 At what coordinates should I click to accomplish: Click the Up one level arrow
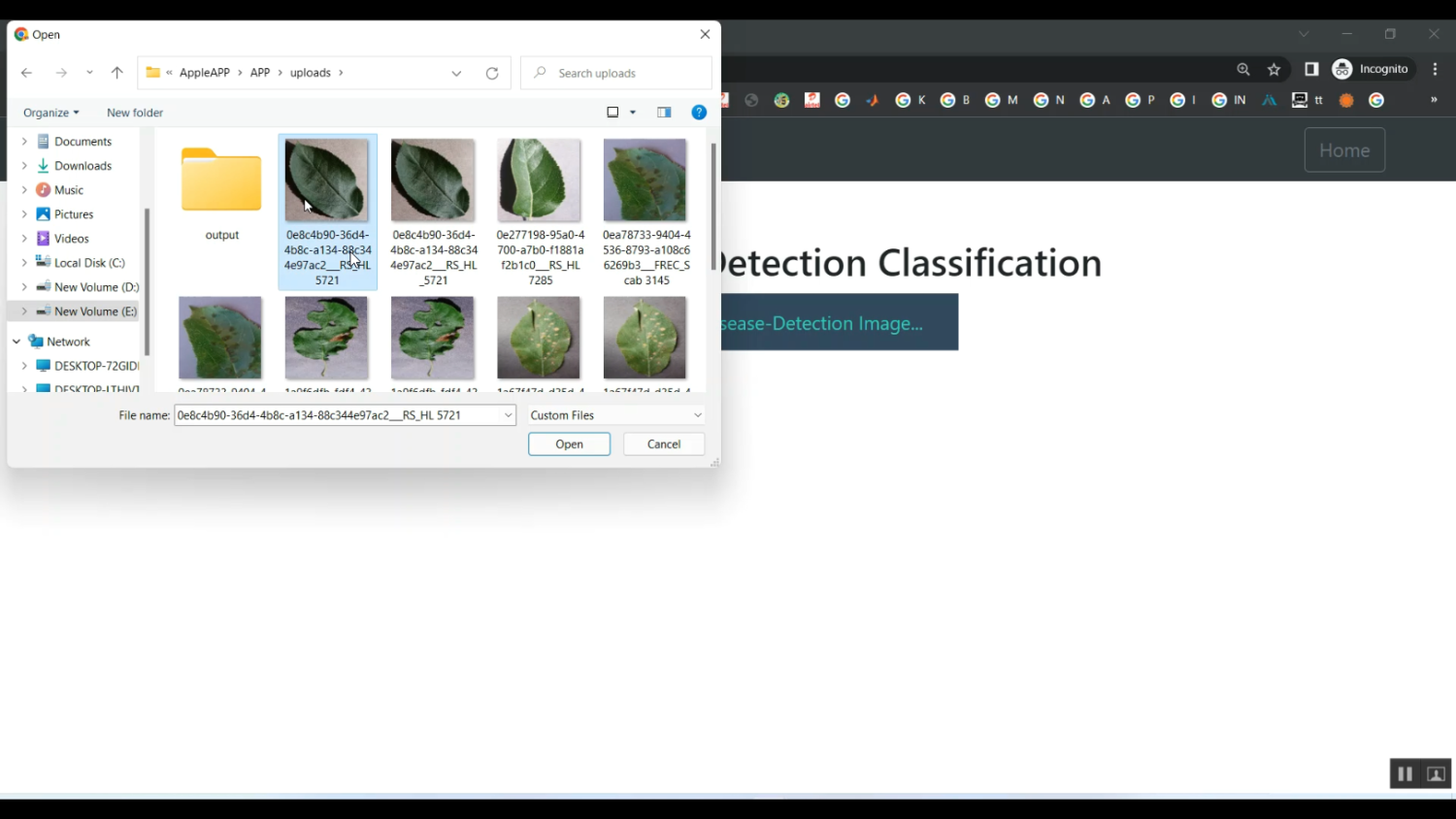point(117,73)
